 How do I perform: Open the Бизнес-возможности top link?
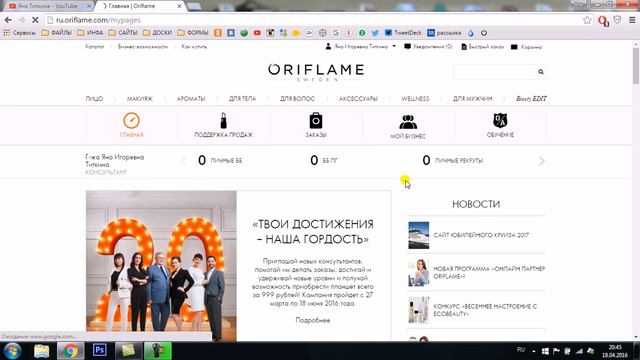click(143, 47)
